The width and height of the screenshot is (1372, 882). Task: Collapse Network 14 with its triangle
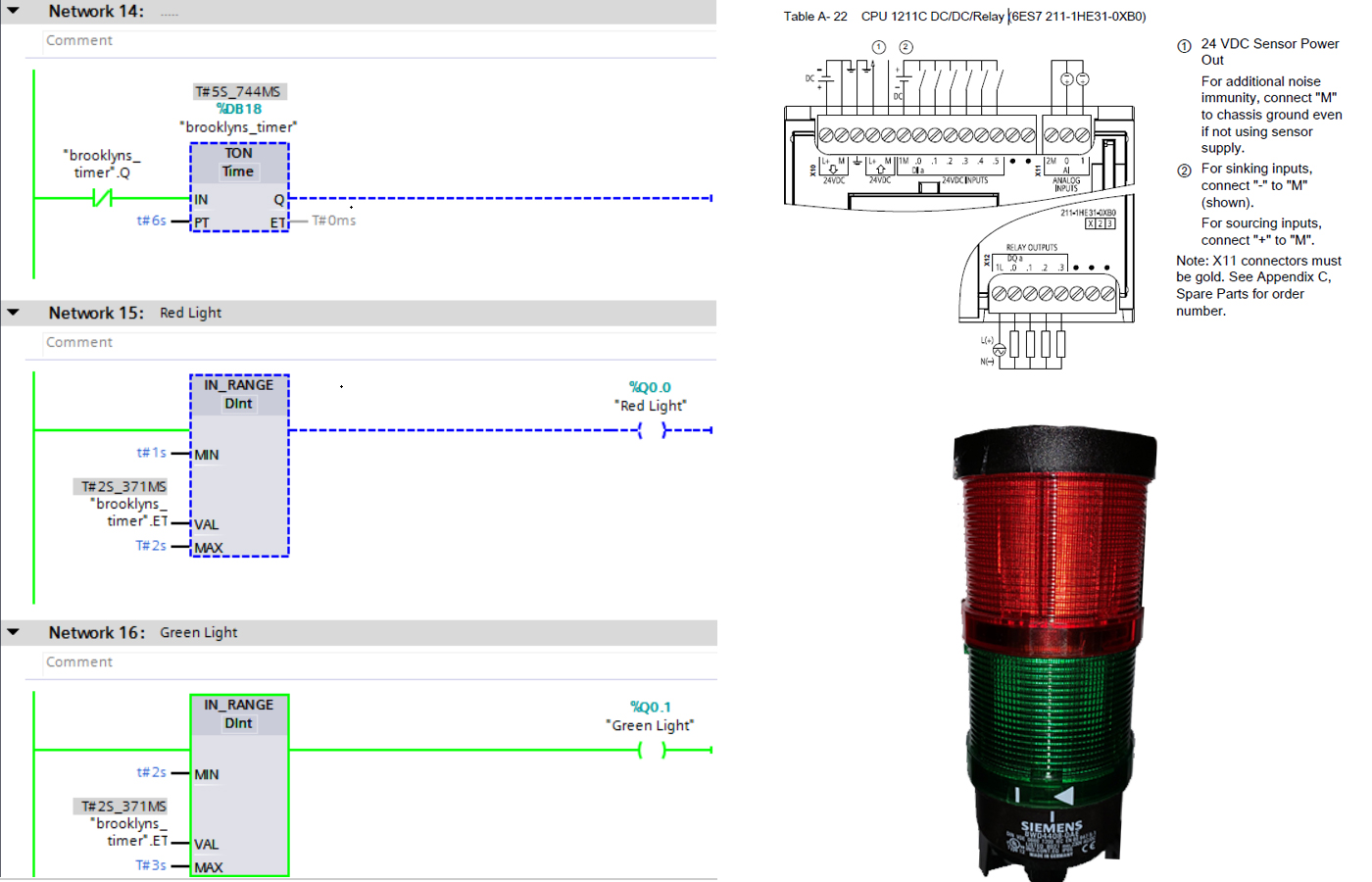click(x=14, y=11)
